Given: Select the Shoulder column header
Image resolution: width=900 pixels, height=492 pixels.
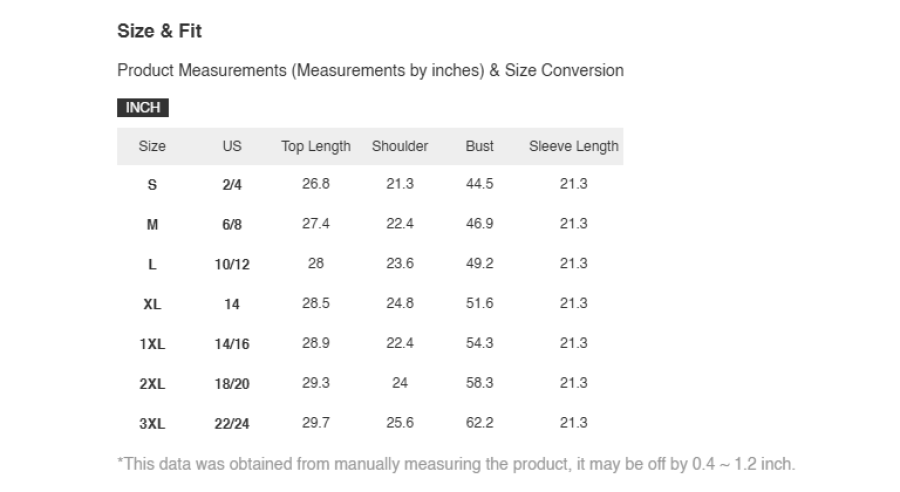Looking at the screenshot, I should (400, 146).
